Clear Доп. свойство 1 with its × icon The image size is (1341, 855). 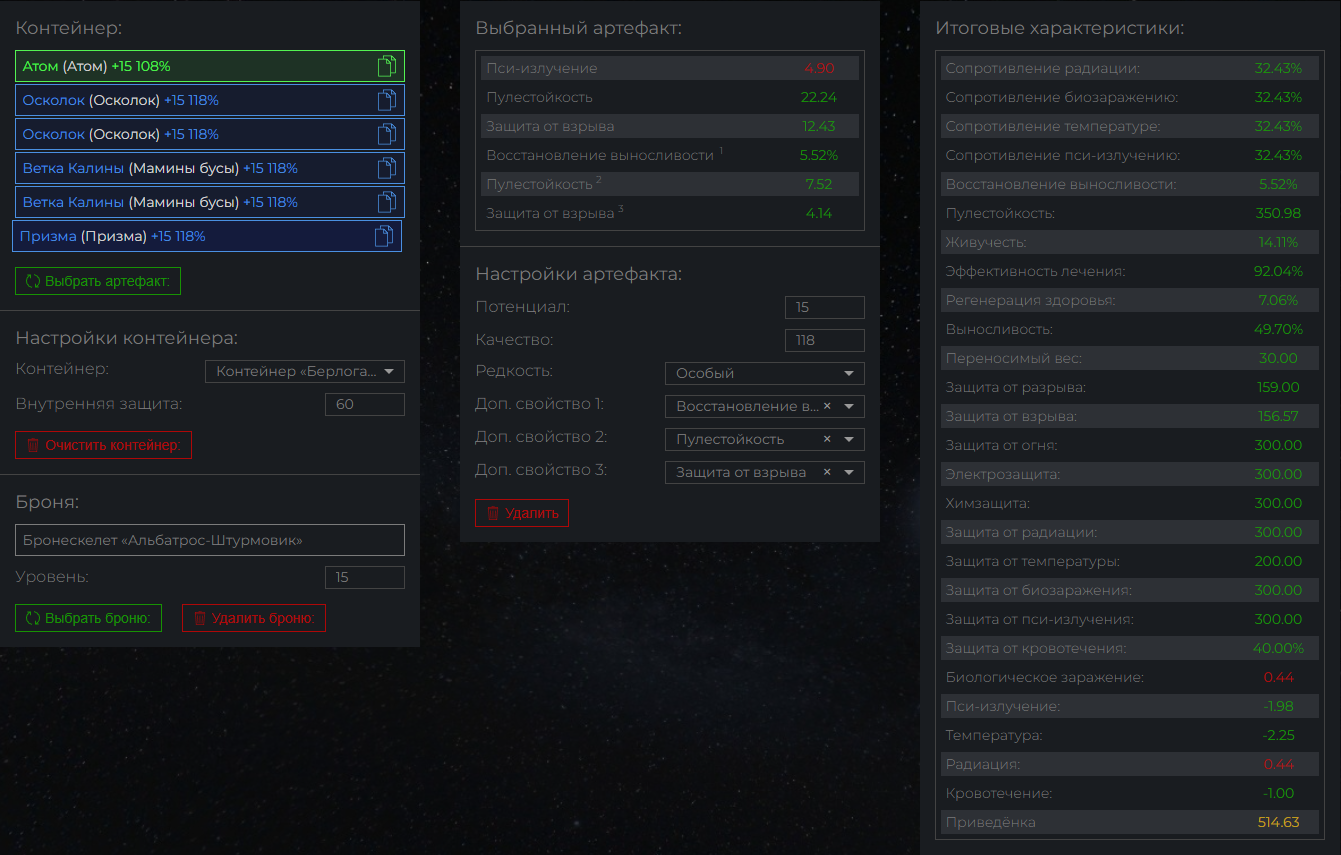[827, 406]
